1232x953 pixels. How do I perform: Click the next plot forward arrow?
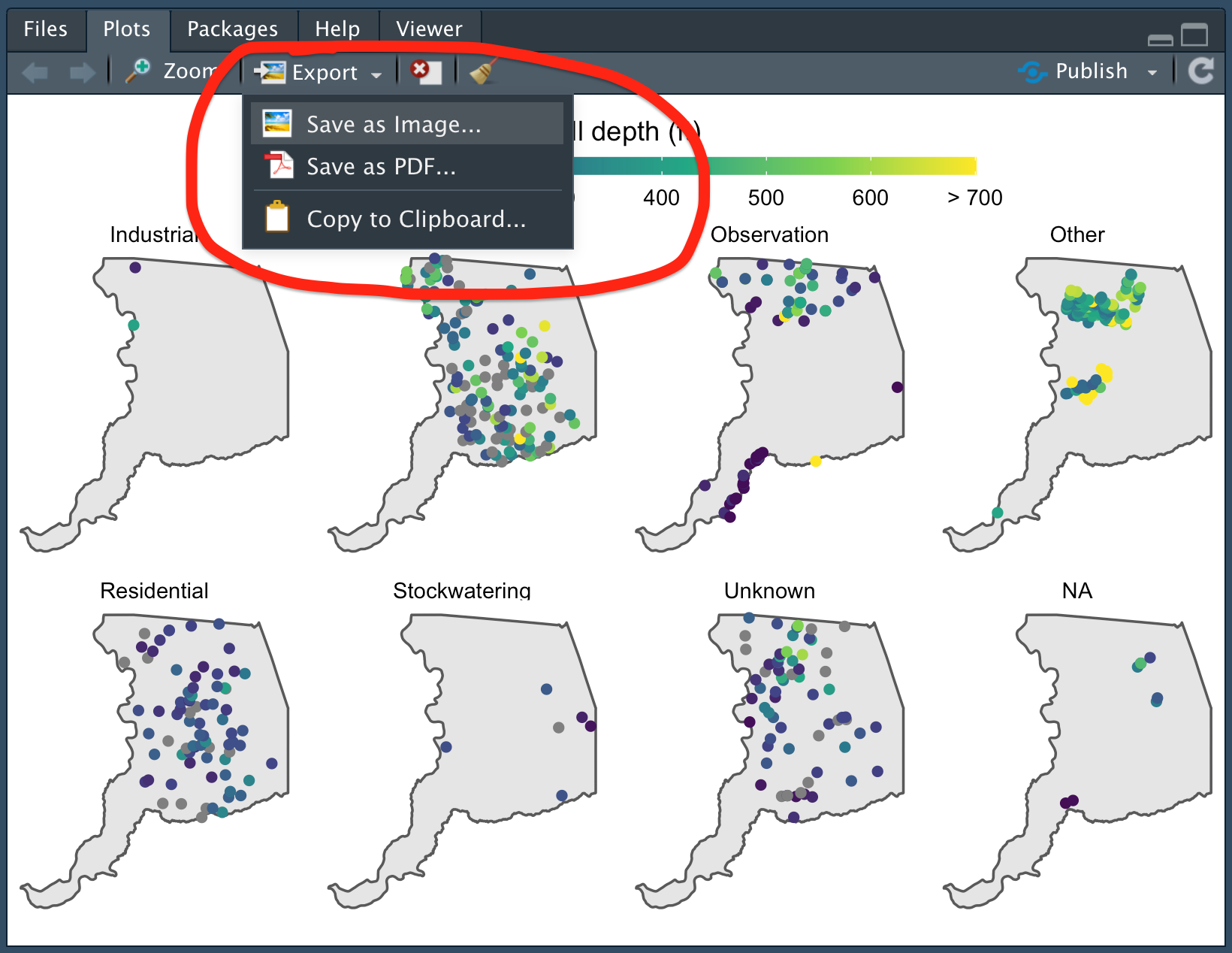81,72
